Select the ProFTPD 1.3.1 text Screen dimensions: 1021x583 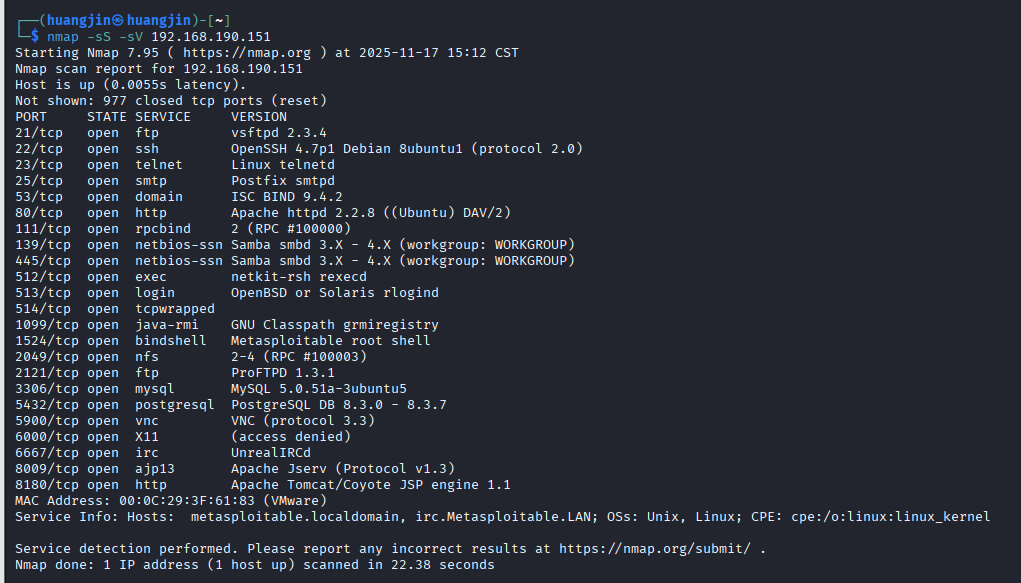click(x=283, y=373)
